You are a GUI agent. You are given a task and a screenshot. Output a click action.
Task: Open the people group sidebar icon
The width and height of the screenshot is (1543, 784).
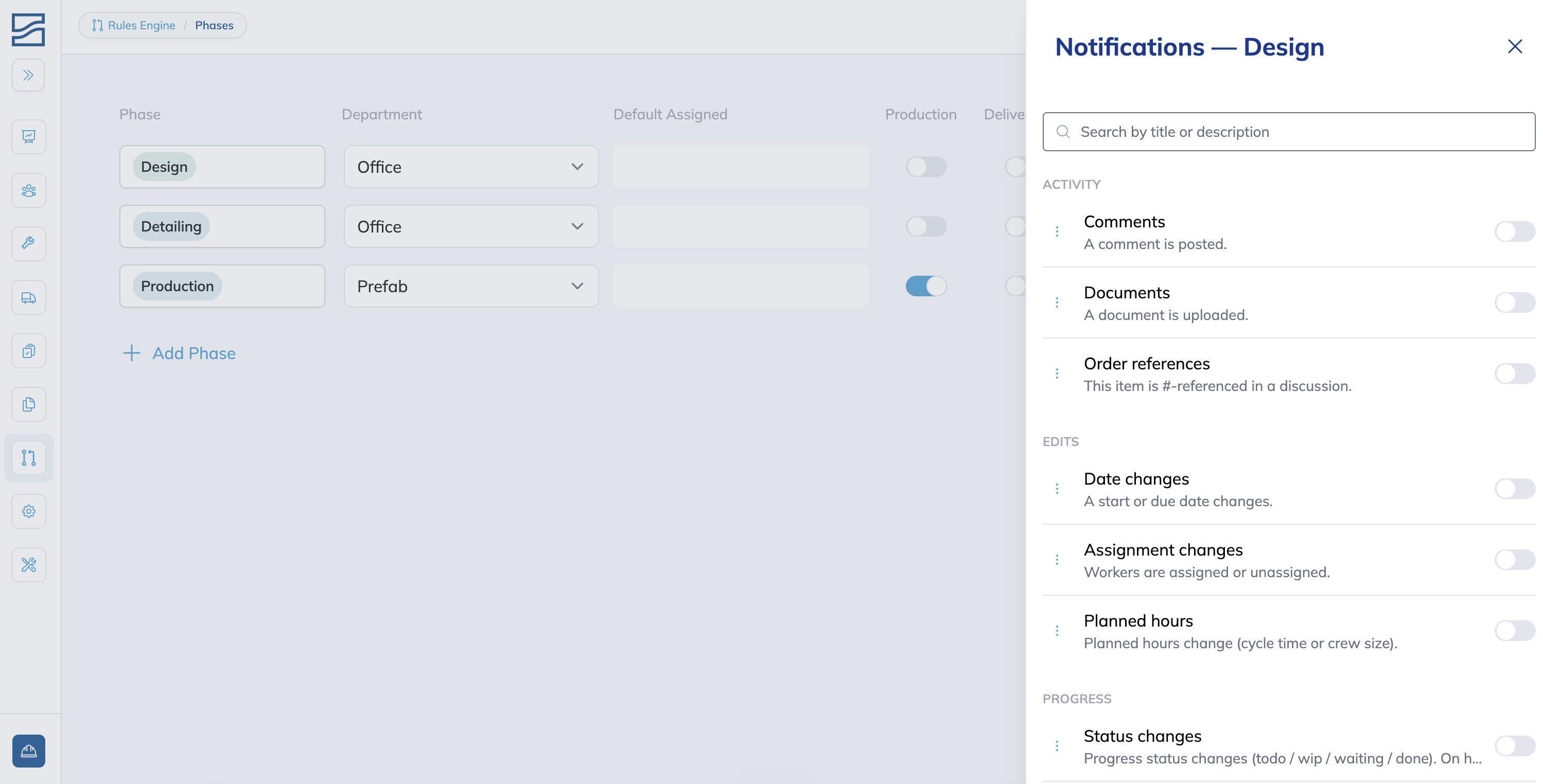(28, 190)
